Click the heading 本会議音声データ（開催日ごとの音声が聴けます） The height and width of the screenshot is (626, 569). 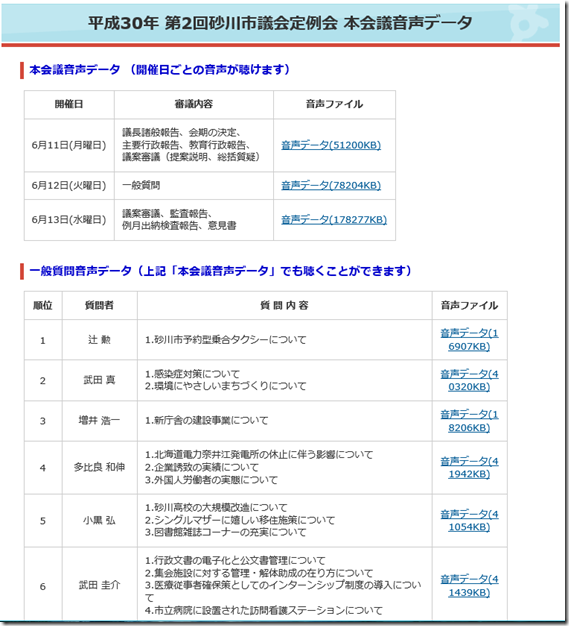pos(159,69)
